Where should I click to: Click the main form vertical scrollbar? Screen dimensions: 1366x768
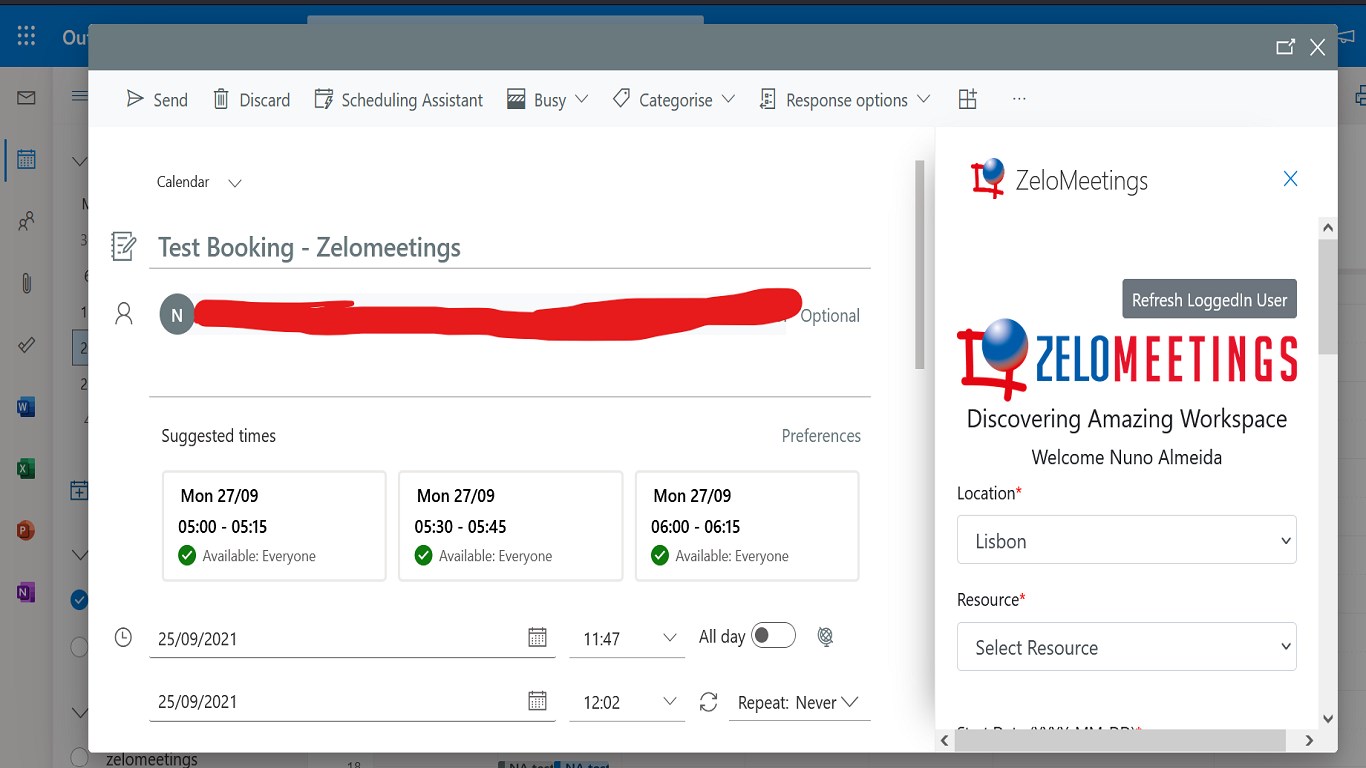(920, 265)
